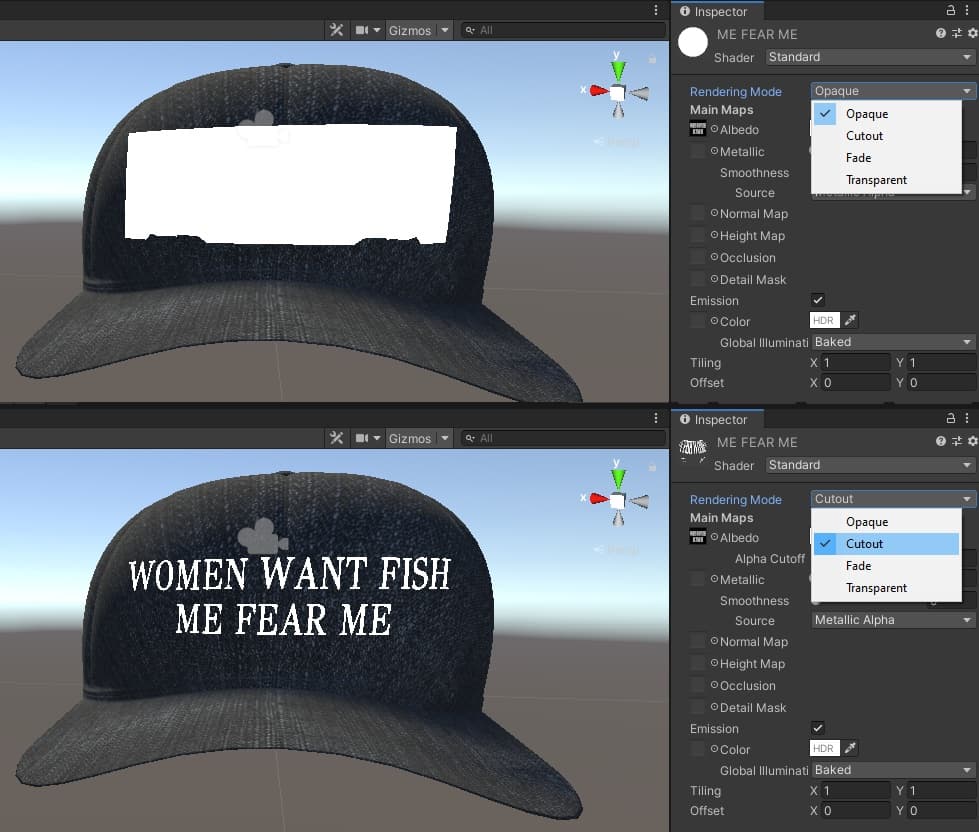Image resolution: width=979 pixels, height=832 pixels.
Task: Open the Shader dropdown in the Opaque inspector
Action: click(869, 57)
